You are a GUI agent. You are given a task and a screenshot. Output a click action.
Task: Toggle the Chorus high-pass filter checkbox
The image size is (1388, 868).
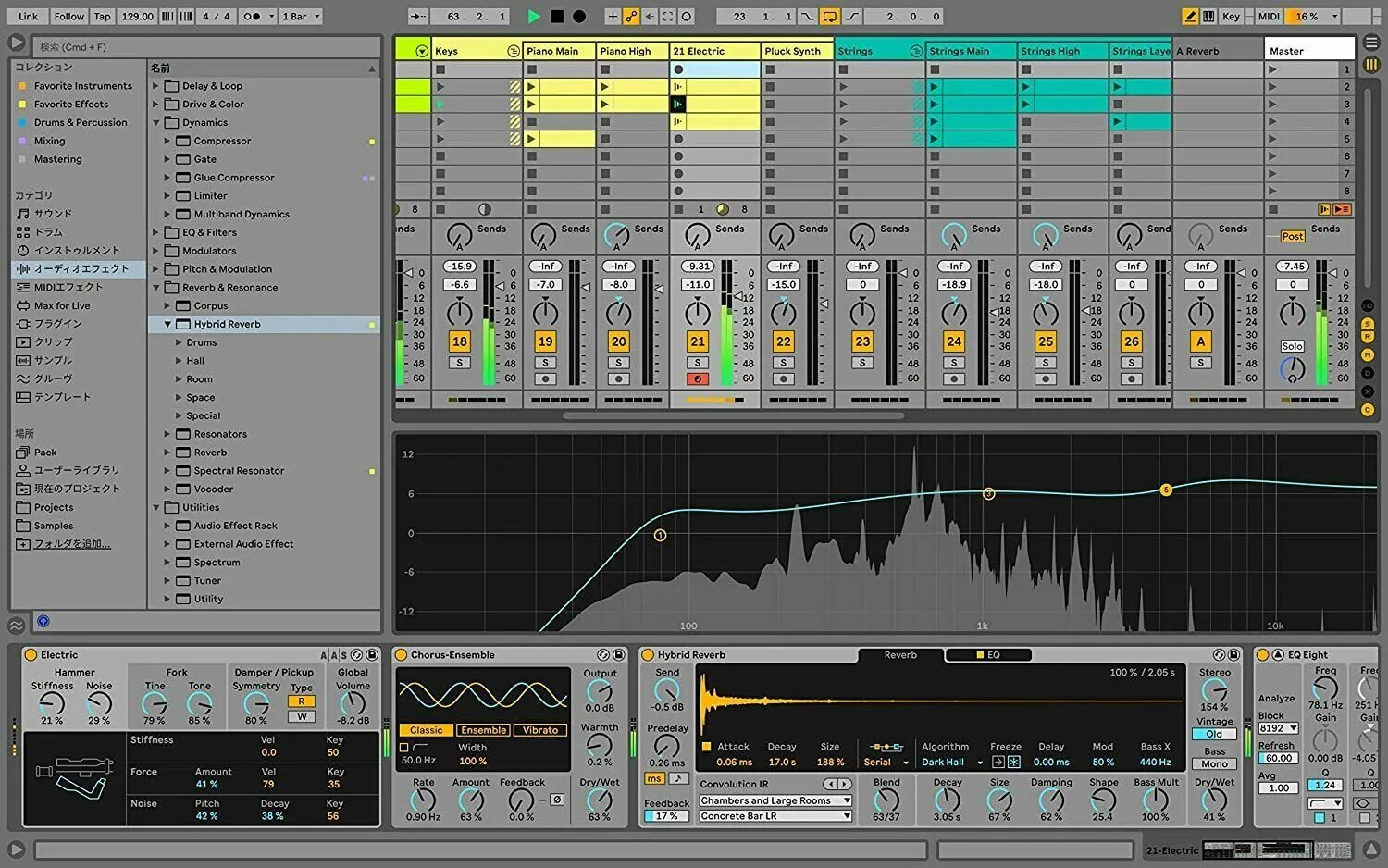click(404, 748)
